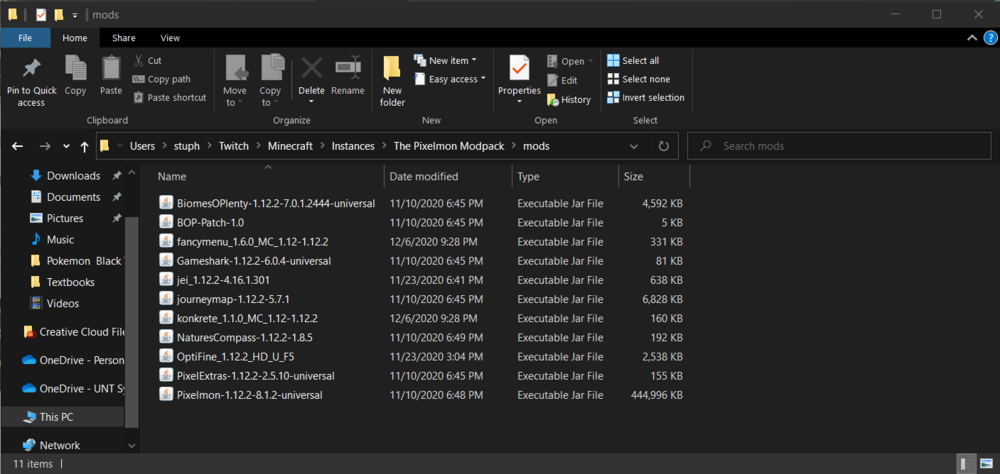Click Copy path command

pyautogui.click(x=161, y=79)
